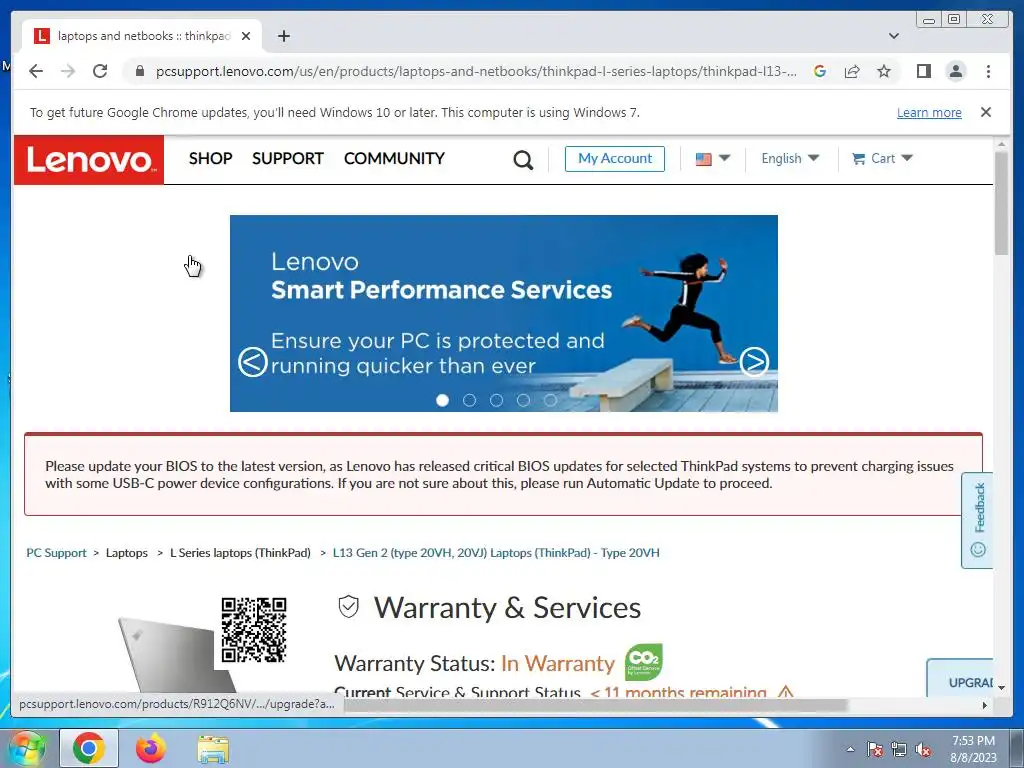1024x768 pixels.
Task: Open Learn more about Chrome updates
Action: pyautogui.click(x=929, y=112)
